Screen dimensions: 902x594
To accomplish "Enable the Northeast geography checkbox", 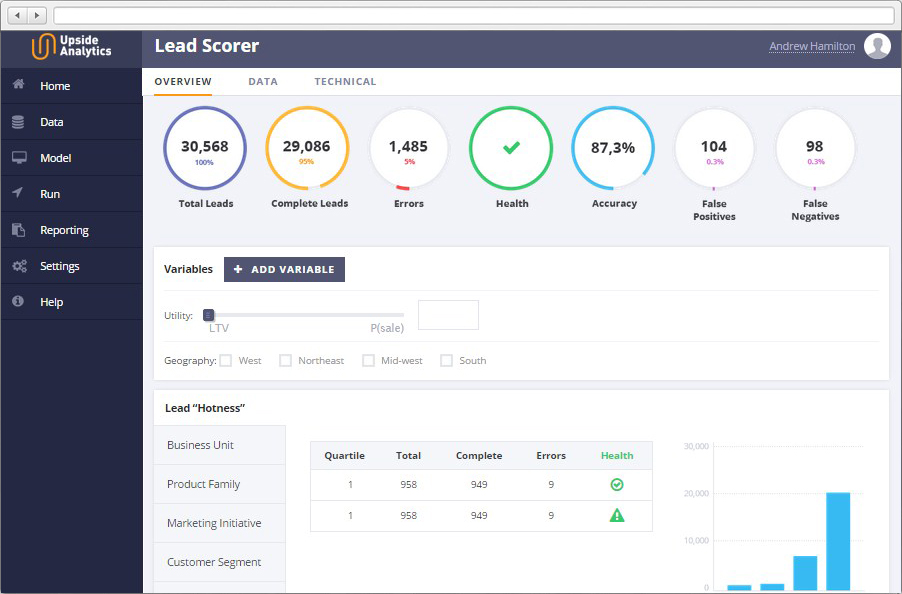I will pyautogui.click(x=285, y=361).
